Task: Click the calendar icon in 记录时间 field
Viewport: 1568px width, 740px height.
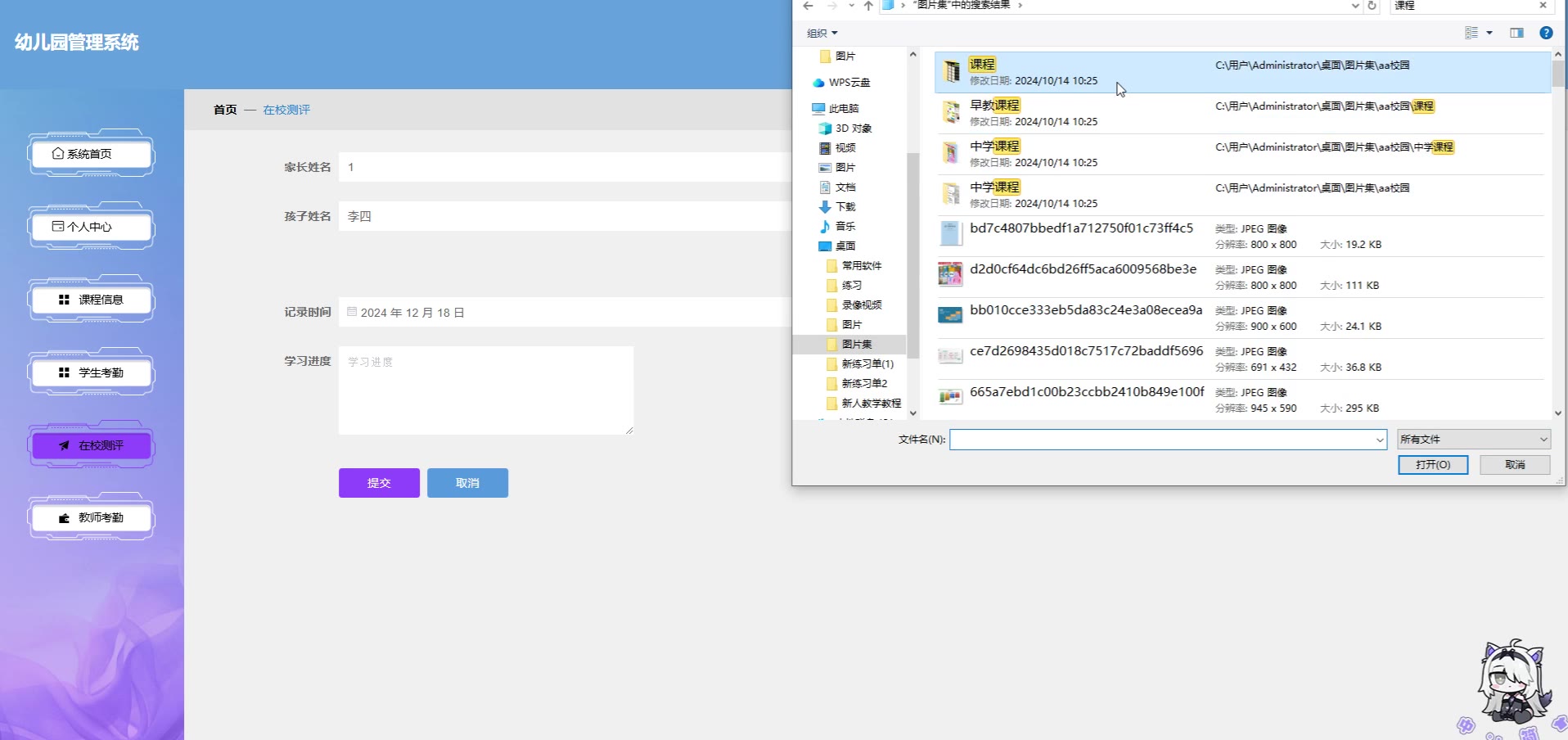Action: pyautogui.click(x=352, y=312)
